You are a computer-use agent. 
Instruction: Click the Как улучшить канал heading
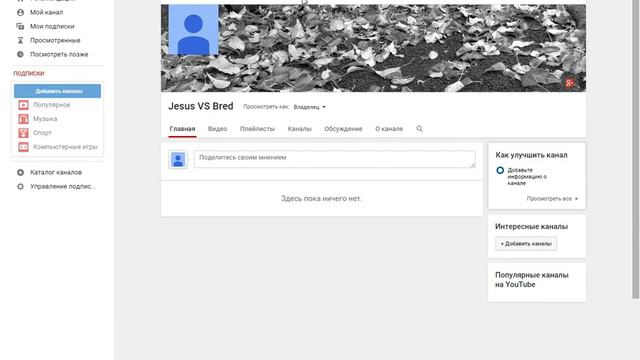coord(531,155)
